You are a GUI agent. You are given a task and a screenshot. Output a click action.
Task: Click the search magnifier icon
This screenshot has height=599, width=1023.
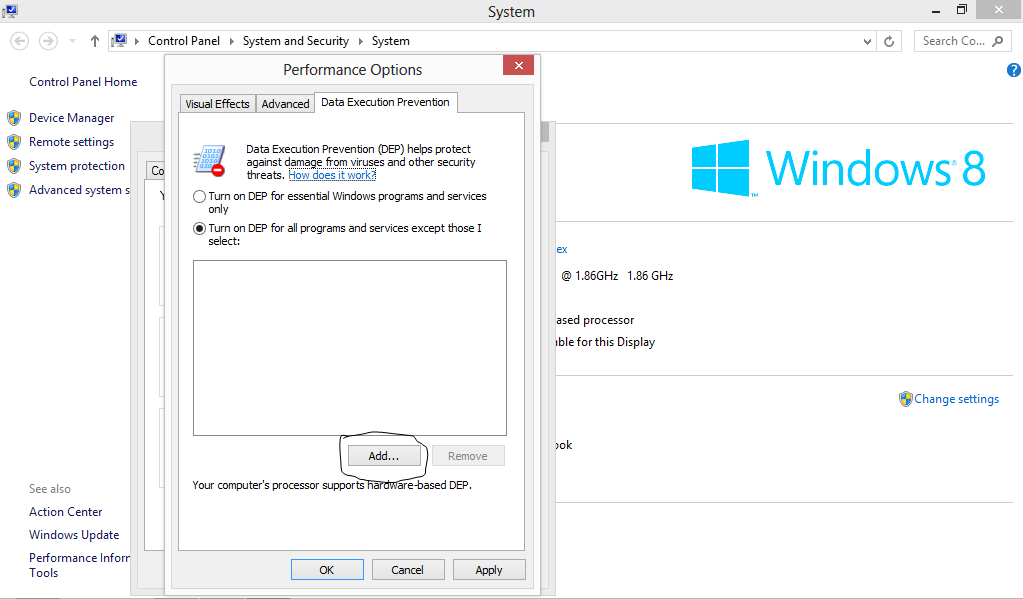pyautogui.click(x=998, y=41)
